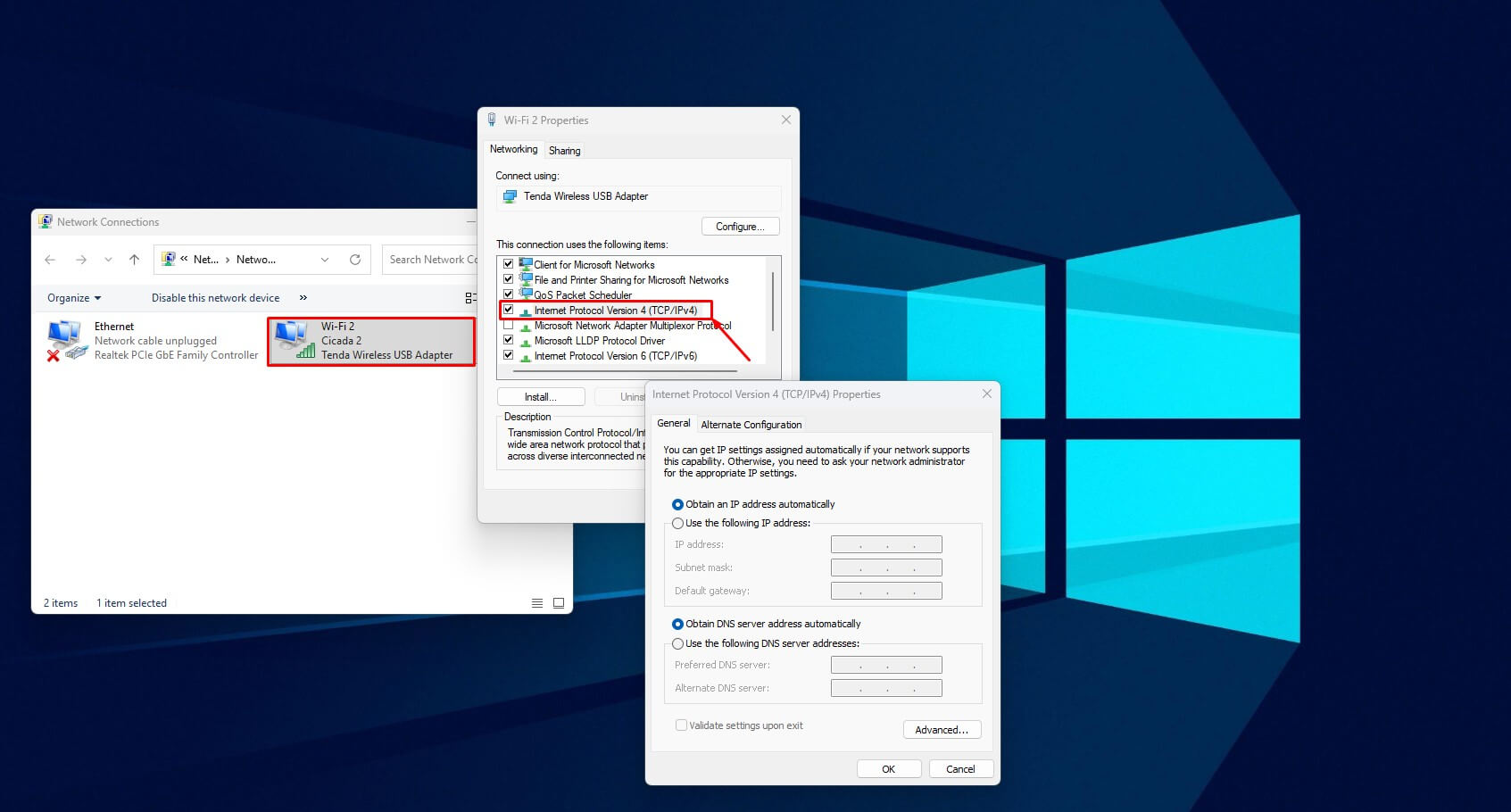Viewport: 1511px width, 812px height.
Task: Open the Alternate Configuration tab
Action: point(751,425)
